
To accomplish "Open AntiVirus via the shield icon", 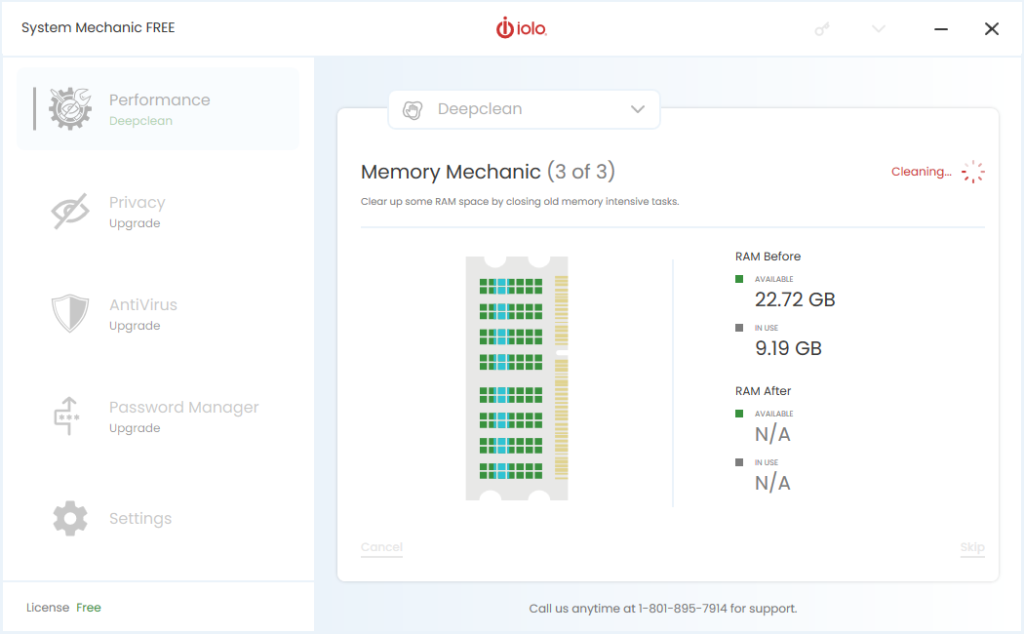I will click(68, 314).
